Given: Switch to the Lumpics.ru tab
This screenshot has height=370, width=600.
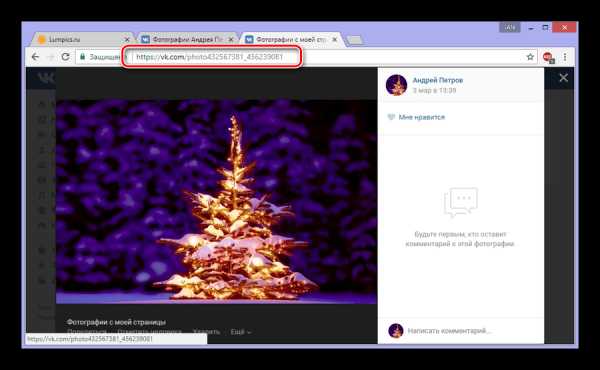Looking at the screenshot, I should (80, 39).
